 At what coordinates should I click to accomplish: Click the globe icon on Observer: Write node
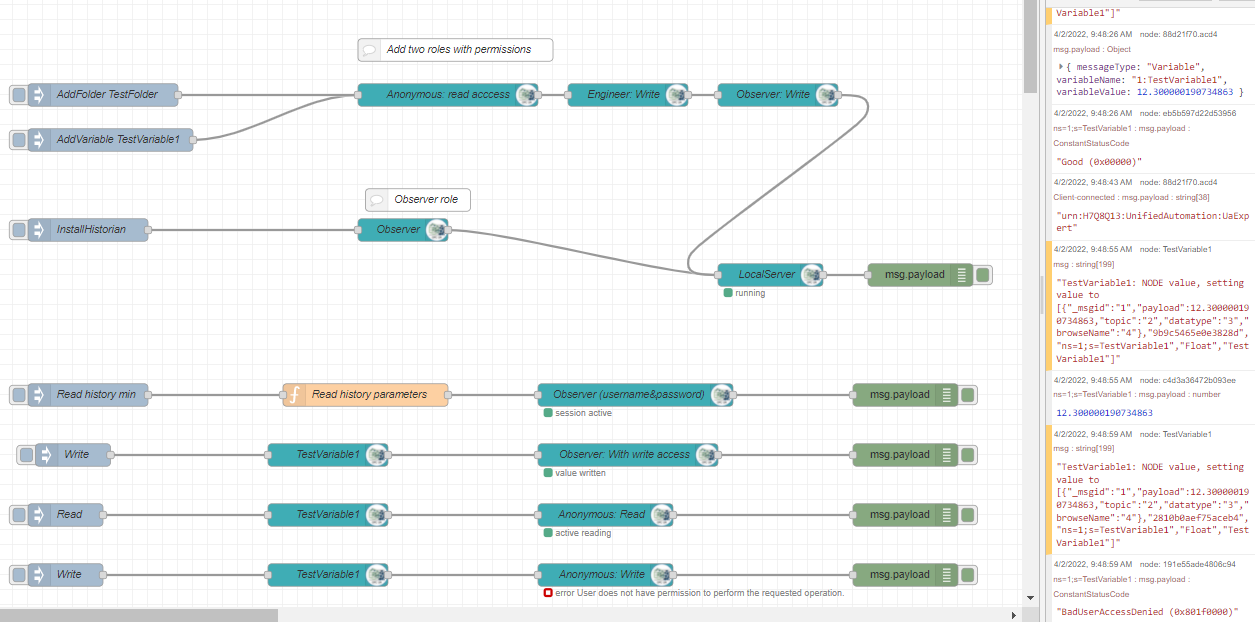click(x=825, y=94)
